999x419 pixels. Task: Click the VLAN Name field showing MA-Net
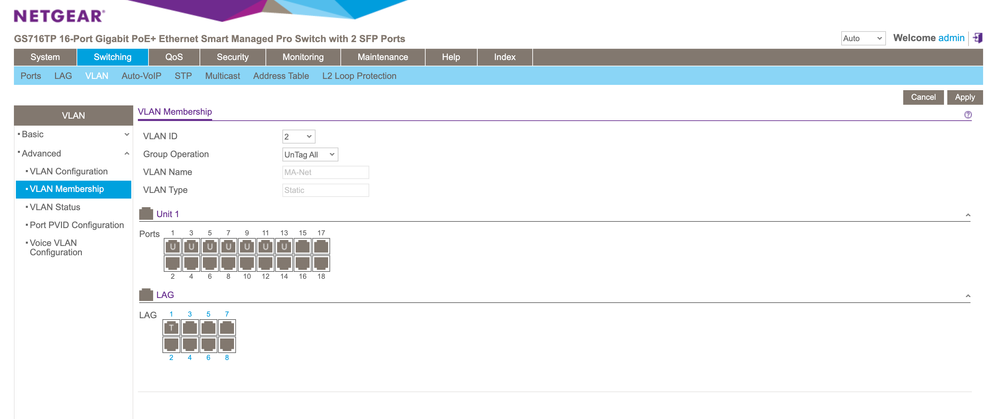[x=326, y=173]
